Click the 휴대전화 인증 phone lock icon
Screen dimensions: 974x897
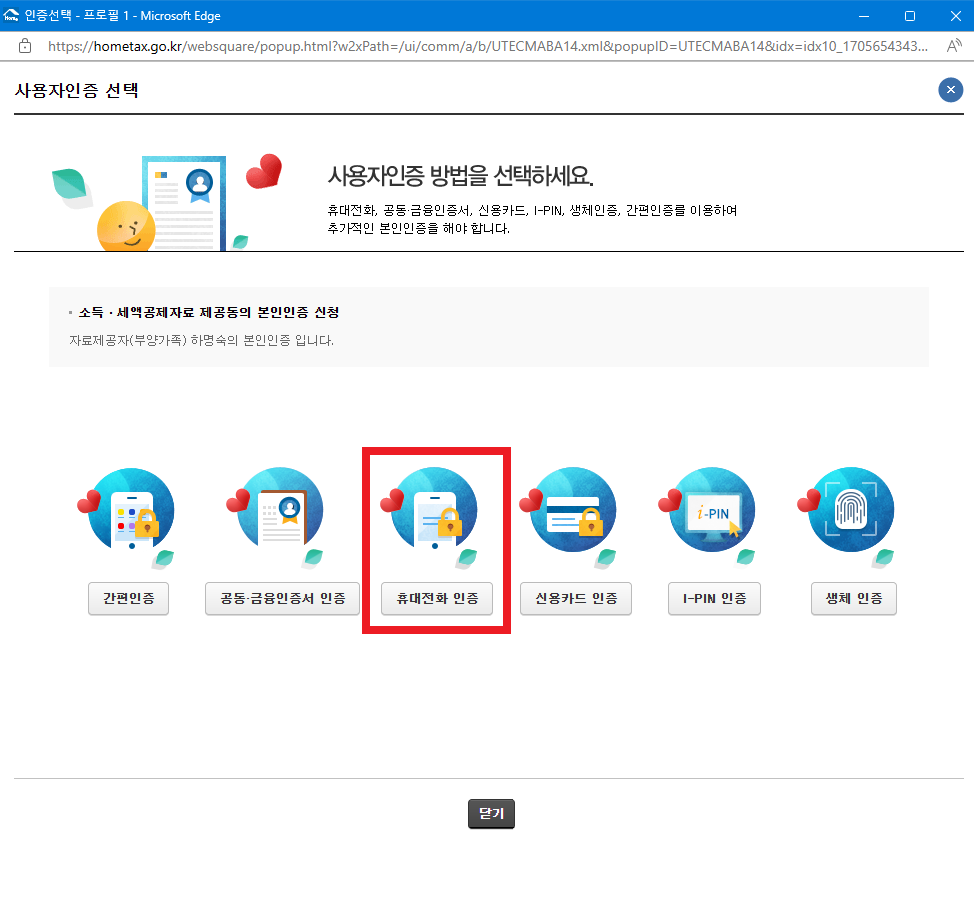pos(430,517)
